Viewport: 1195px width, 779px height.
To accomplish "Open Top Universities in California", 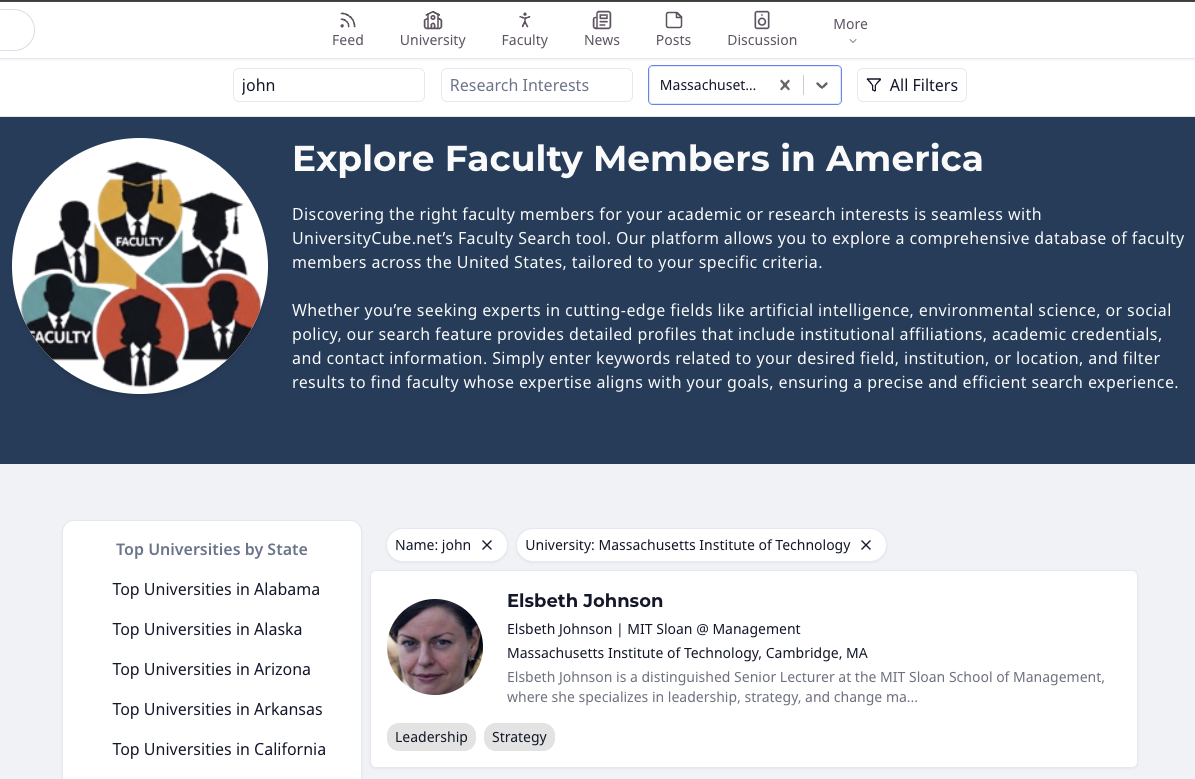I will click(219, 749).
